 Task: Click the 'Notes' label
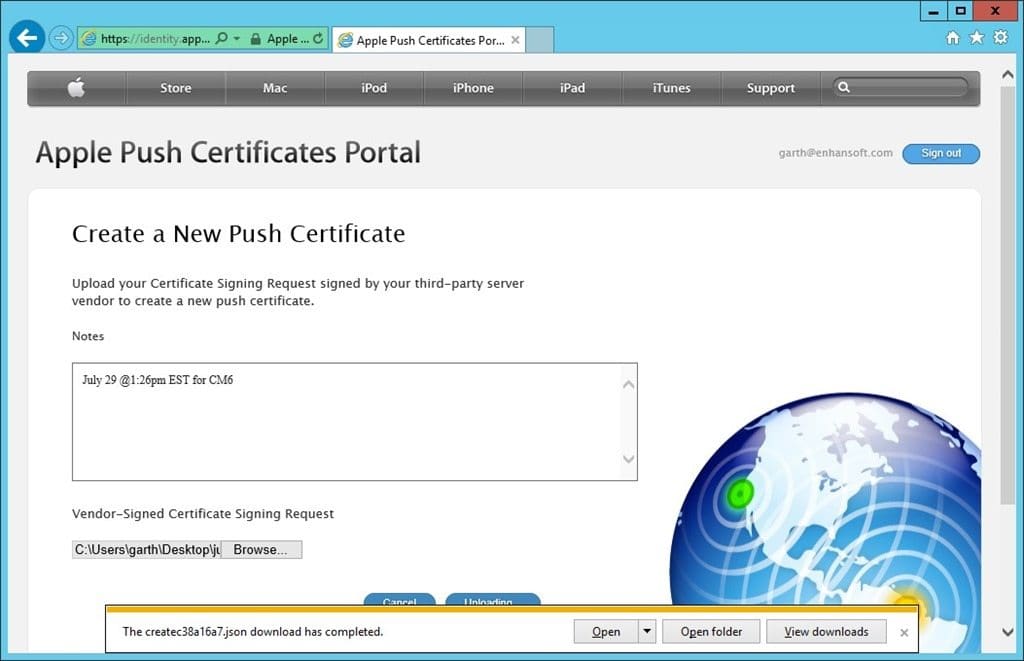pyautogui.click(x=88, y=336)
